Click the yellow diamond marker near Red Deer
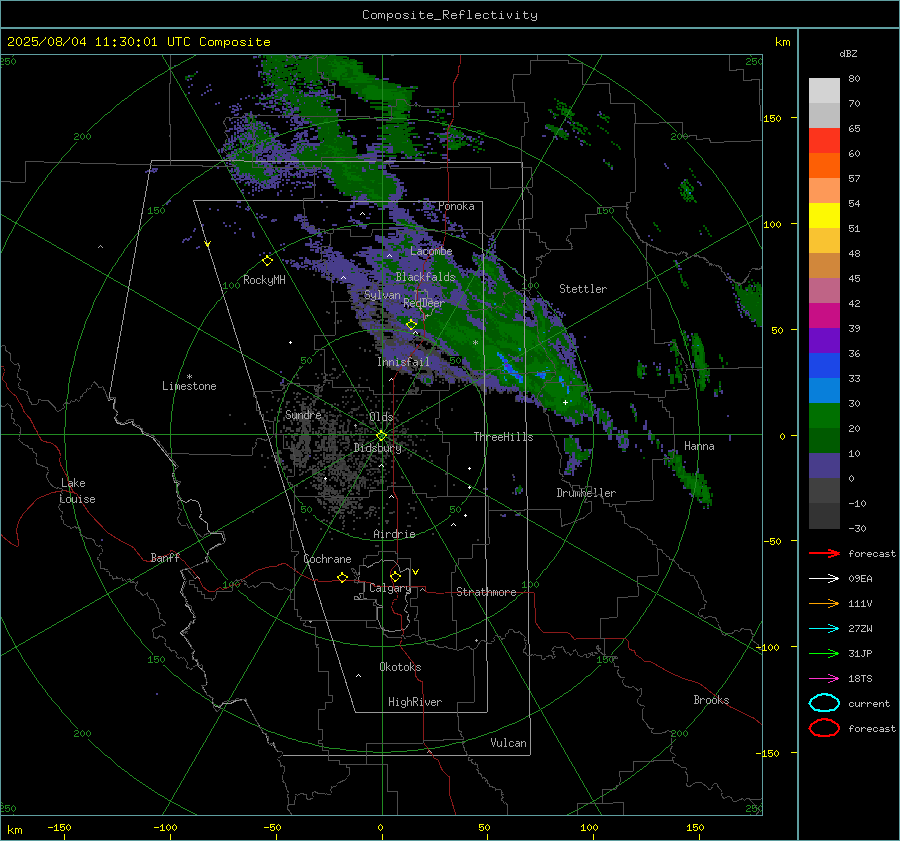This screenshot has width=900, height=841. [411, 324]
